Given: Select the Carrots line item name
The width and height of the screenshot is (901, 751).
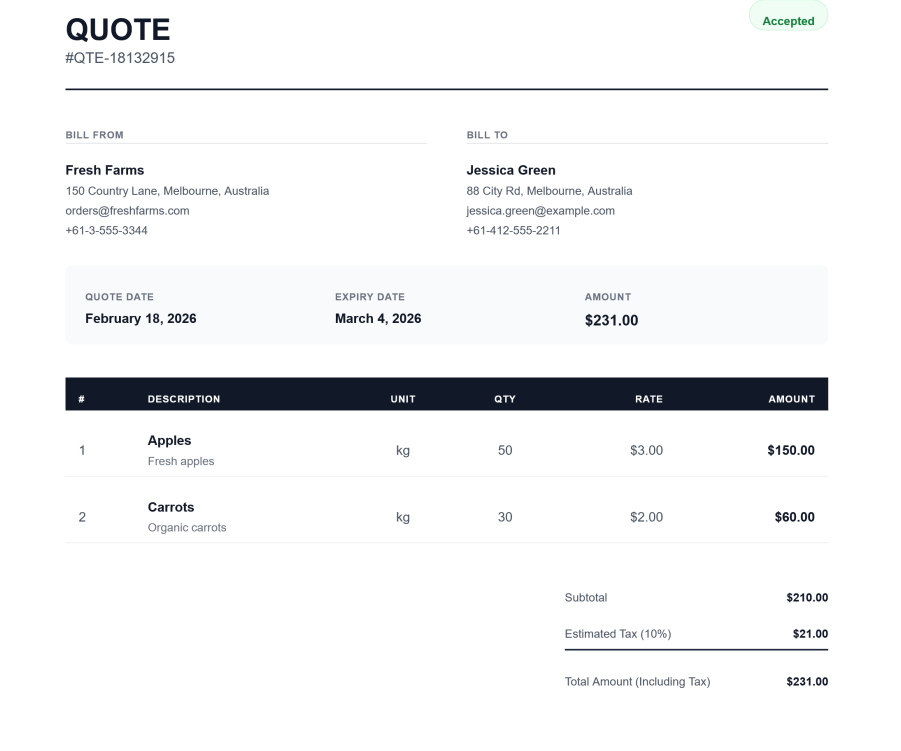Looking at the screenshot, I should pyautogui.click(x=171, y=508).
